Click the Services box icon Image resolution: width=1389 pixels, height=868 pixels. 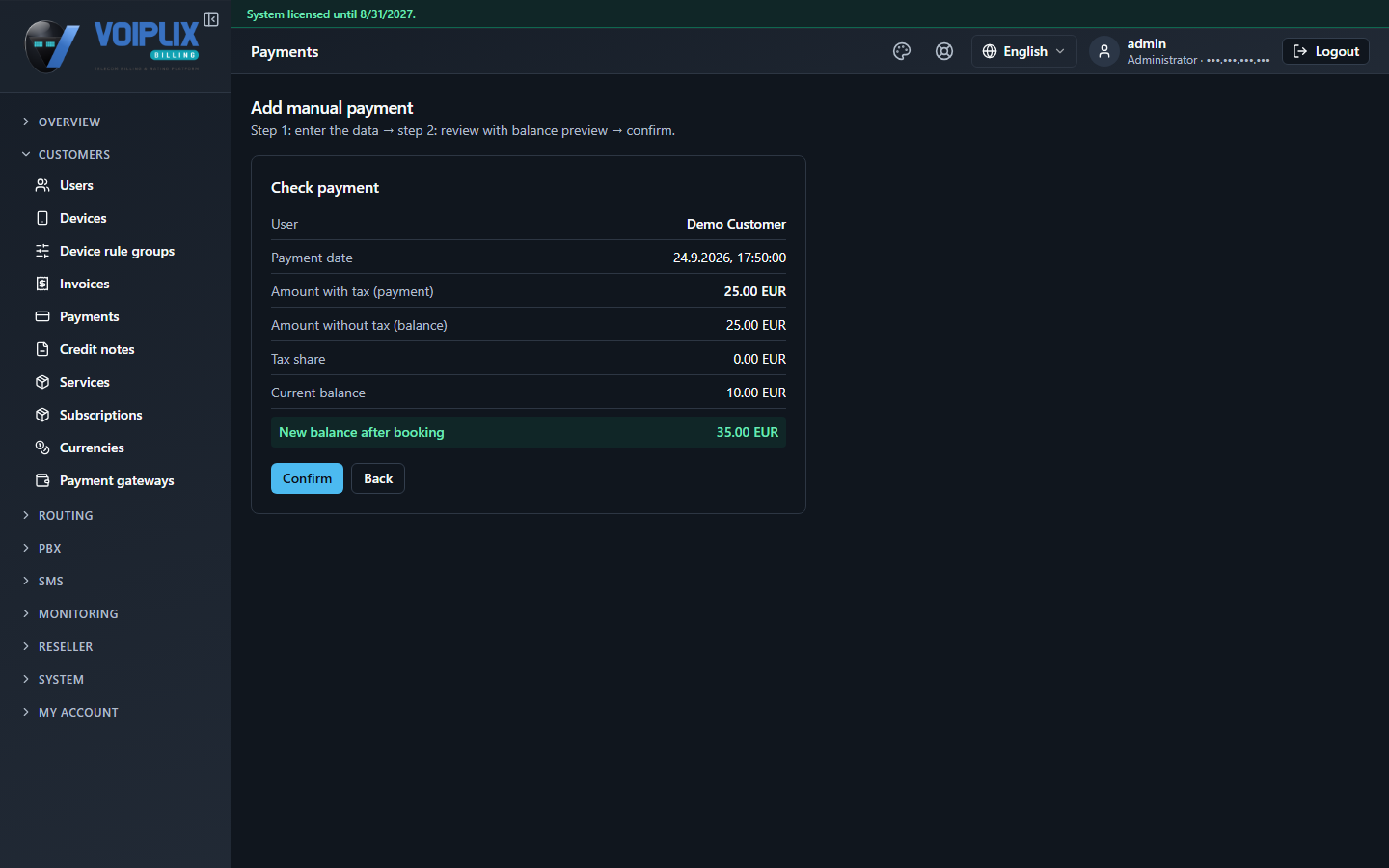click(42, 382)
